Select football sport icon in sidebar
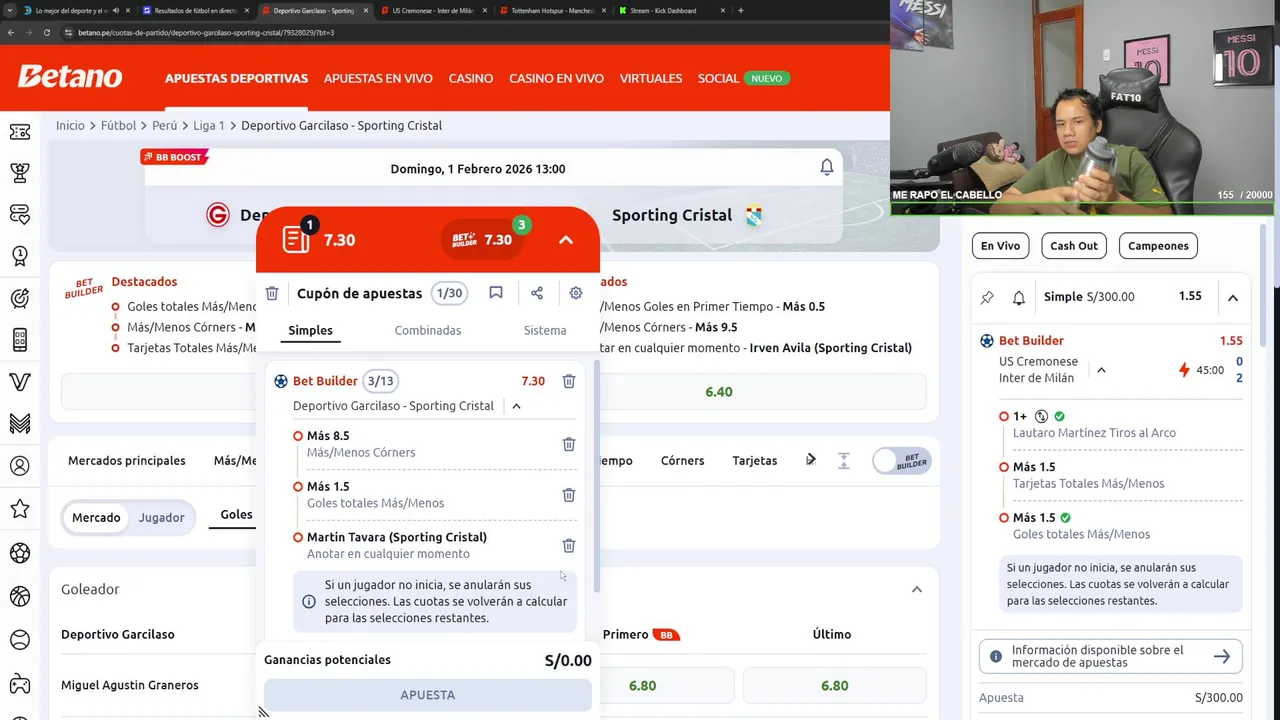 (x=20, y=552)
